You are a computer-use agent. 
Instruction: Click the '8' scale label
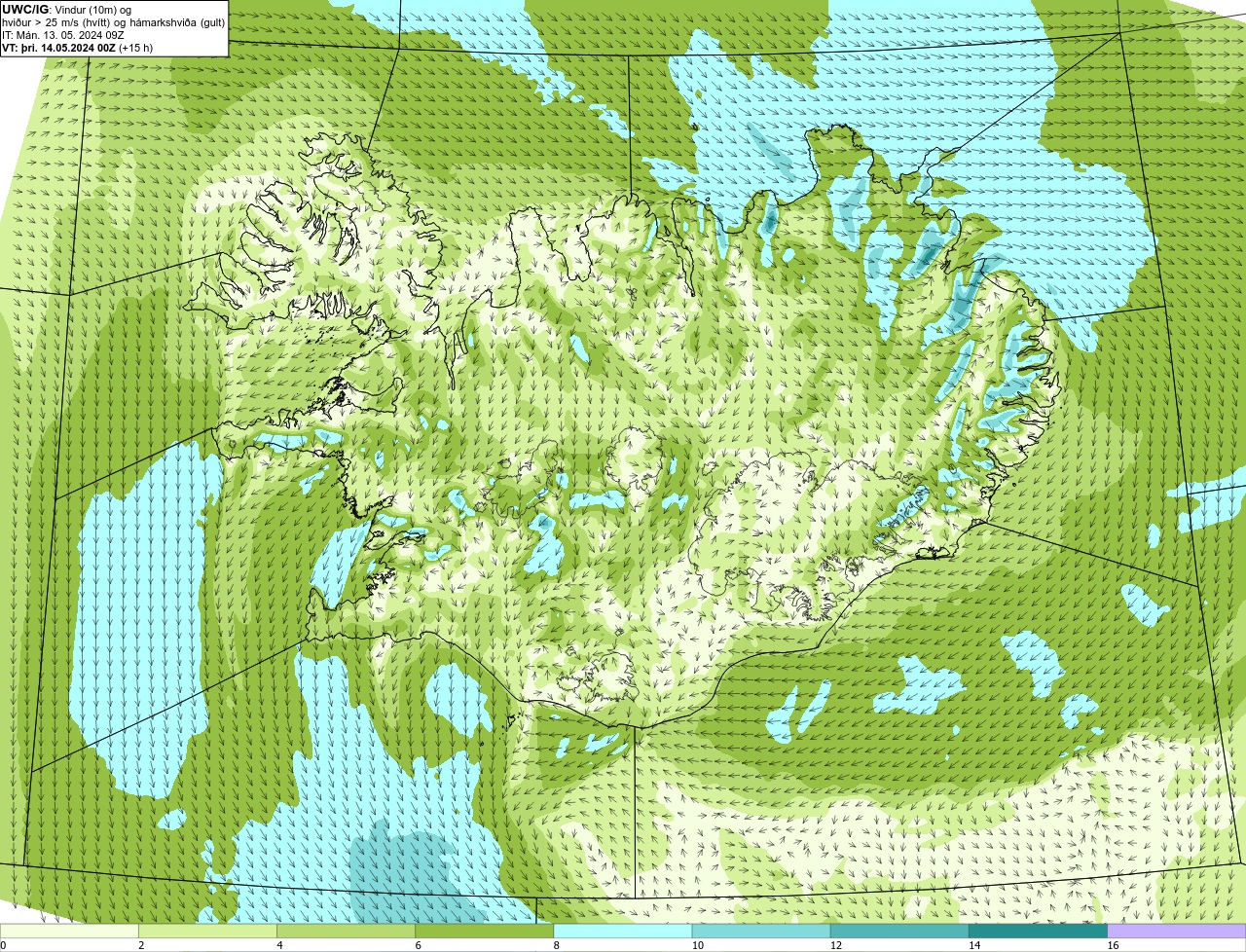(x=556, y=945)
